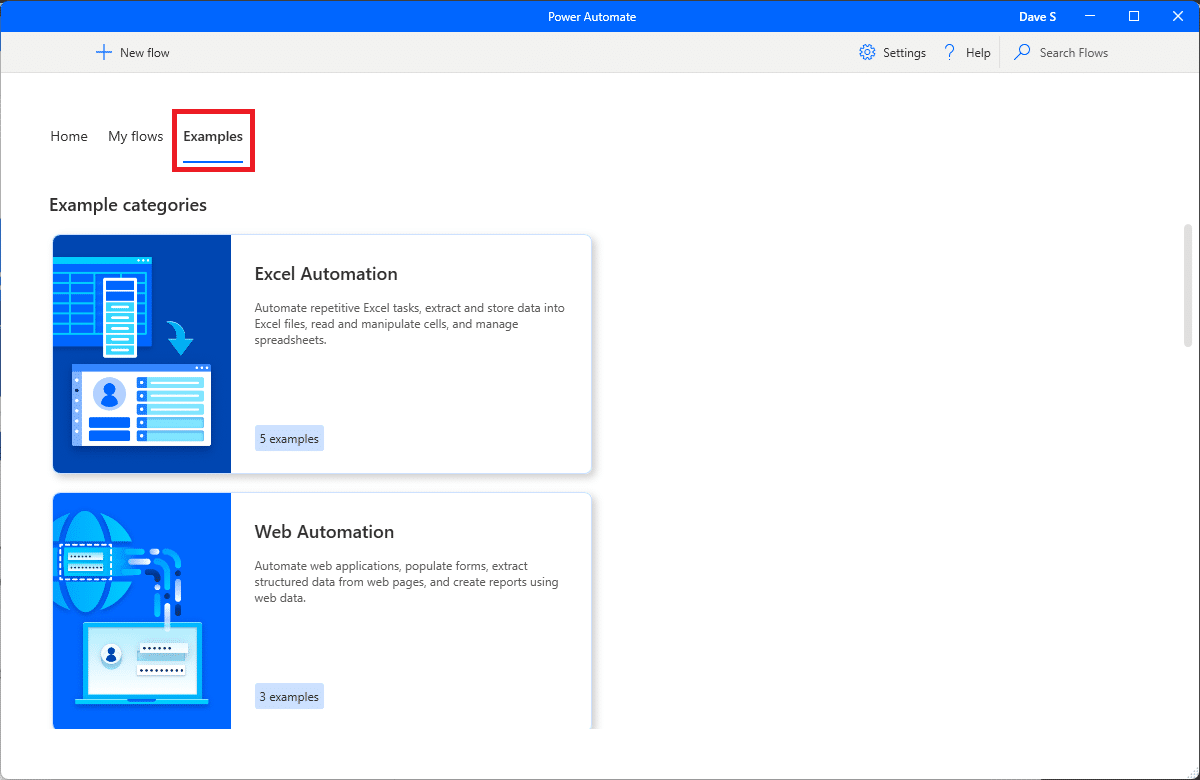Open the Settings gear icon
Viewport: 1200px width, 780px height.
pos(867,51)
